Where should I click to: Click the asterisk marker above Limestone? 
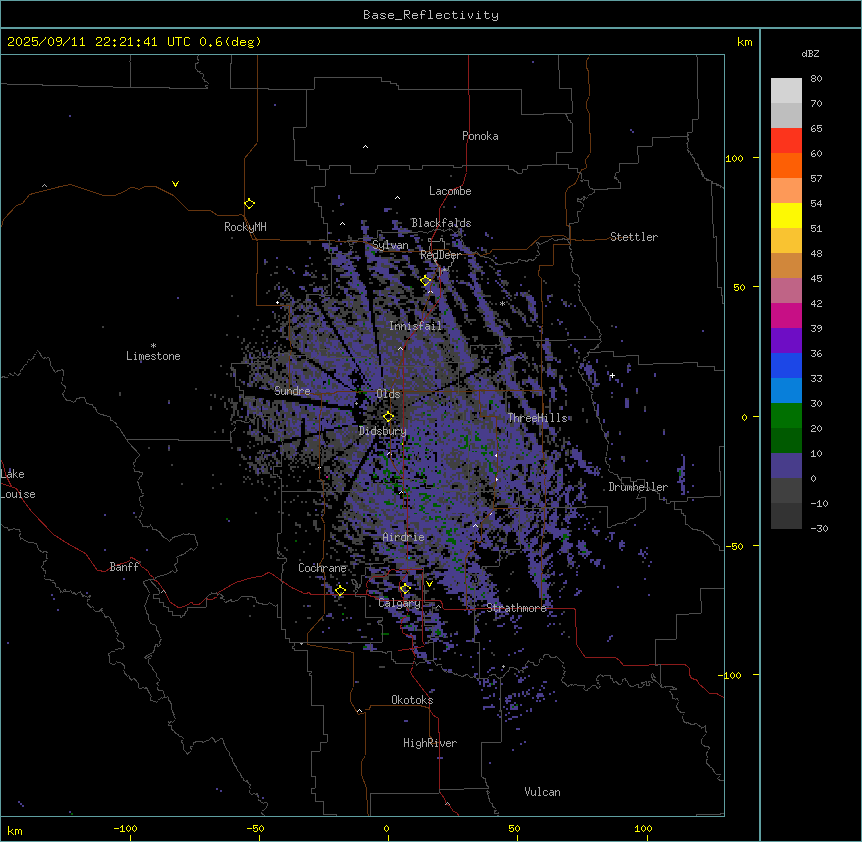tap(153, 346)
